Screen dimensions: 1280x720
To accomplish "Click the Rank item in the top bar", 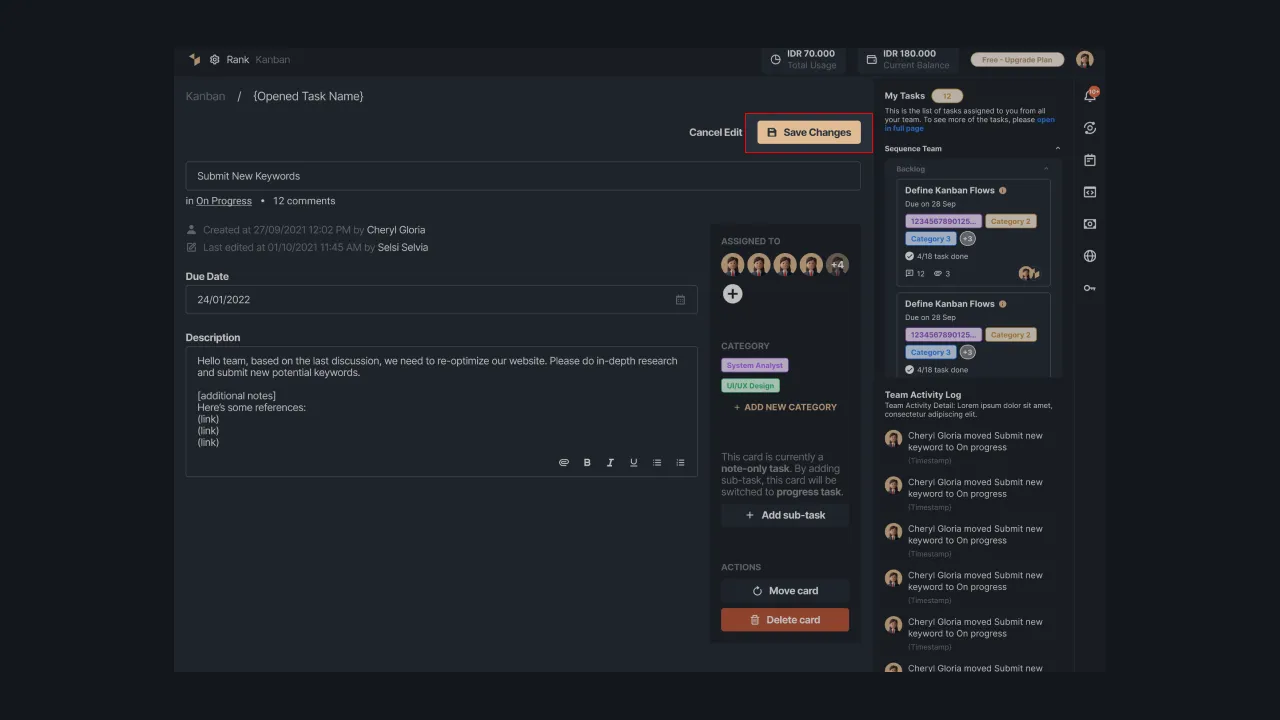I will click(x=238, y=60).
